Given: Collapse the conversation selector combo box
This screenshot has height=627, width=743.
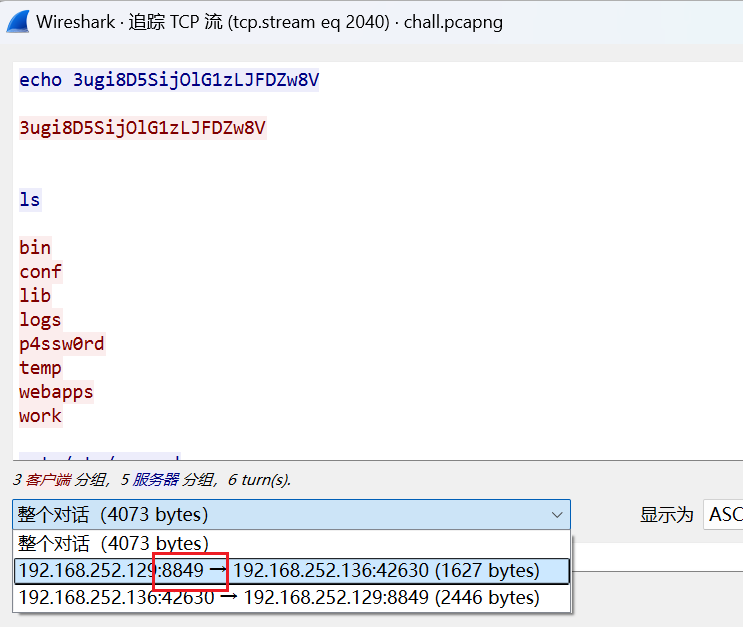Looking at the screenshot, I should tap(557, 515).
